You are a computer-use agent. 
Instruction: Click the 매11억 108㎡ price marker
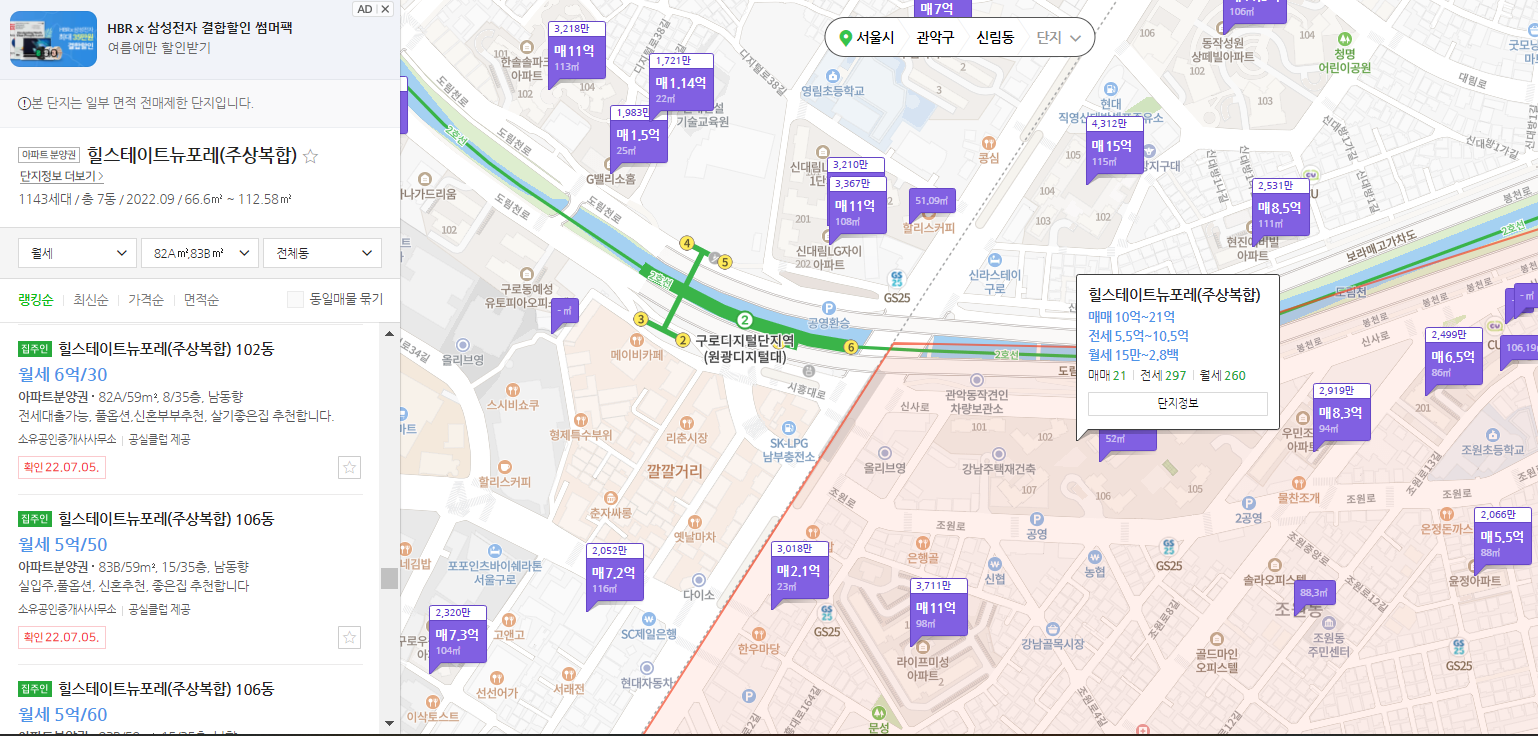[x=858, y=207]
